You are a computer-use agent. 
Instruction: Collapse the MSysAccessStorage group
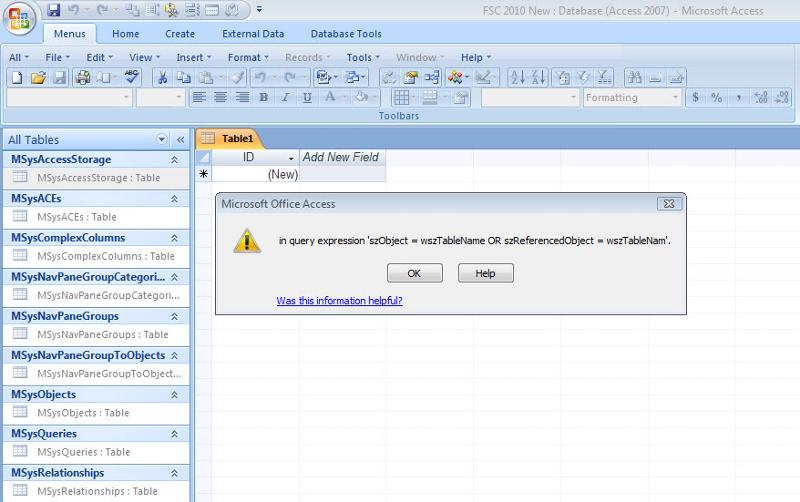click(x=174, y=160)
